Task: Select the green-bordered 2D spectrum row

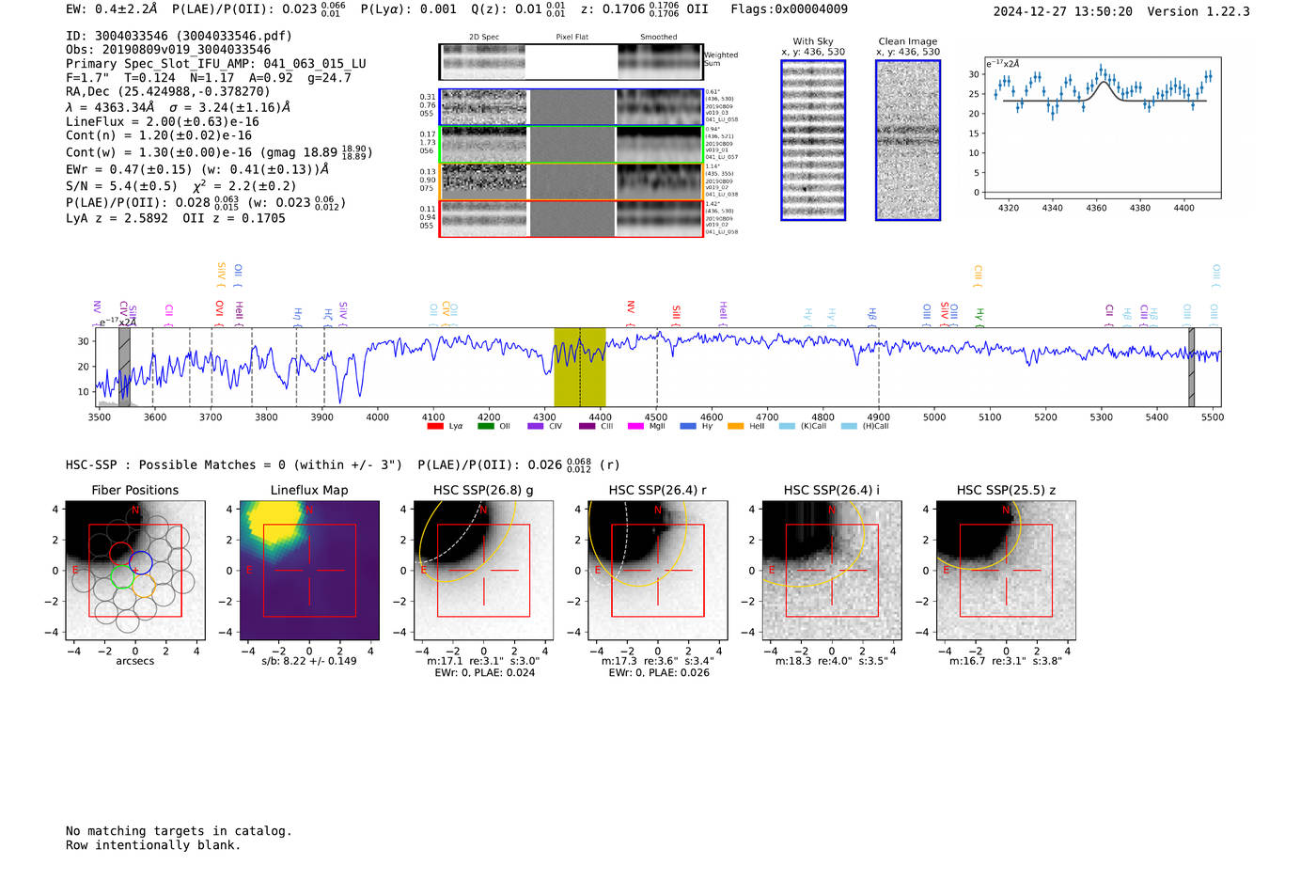Action: (x=572, y=145)
